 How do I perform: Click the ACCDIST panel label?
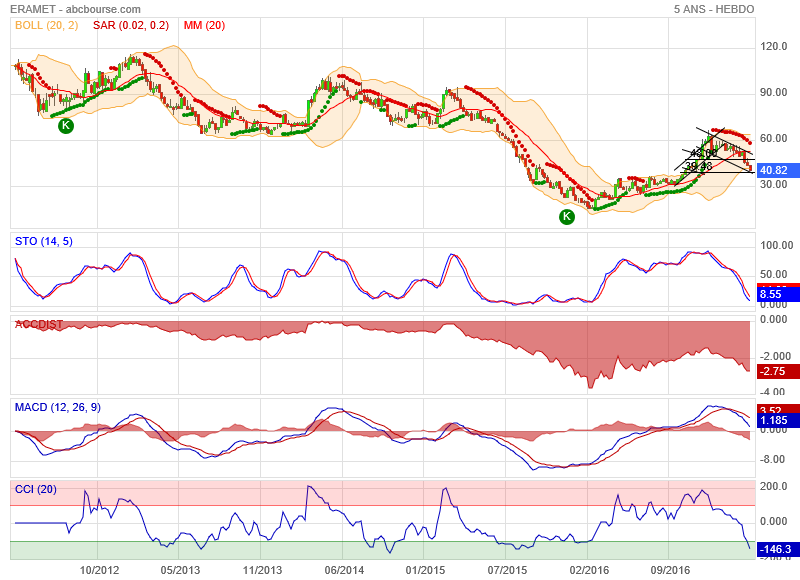coord(39,324)
